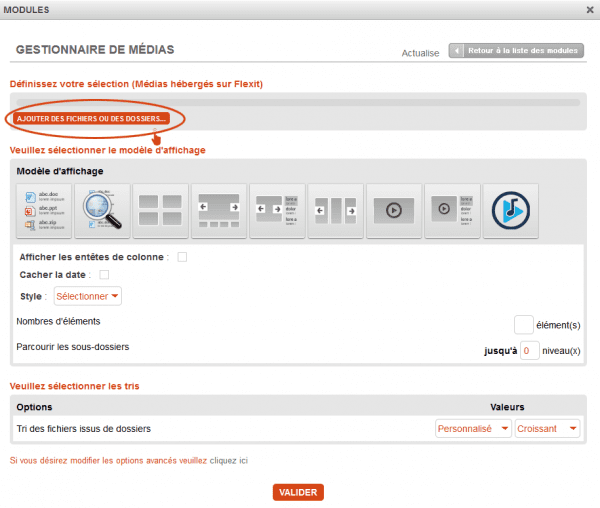Enable 'Afficher les entêtes de colonne' checkbox
The image size is (600, 508).
click(182, 257)
